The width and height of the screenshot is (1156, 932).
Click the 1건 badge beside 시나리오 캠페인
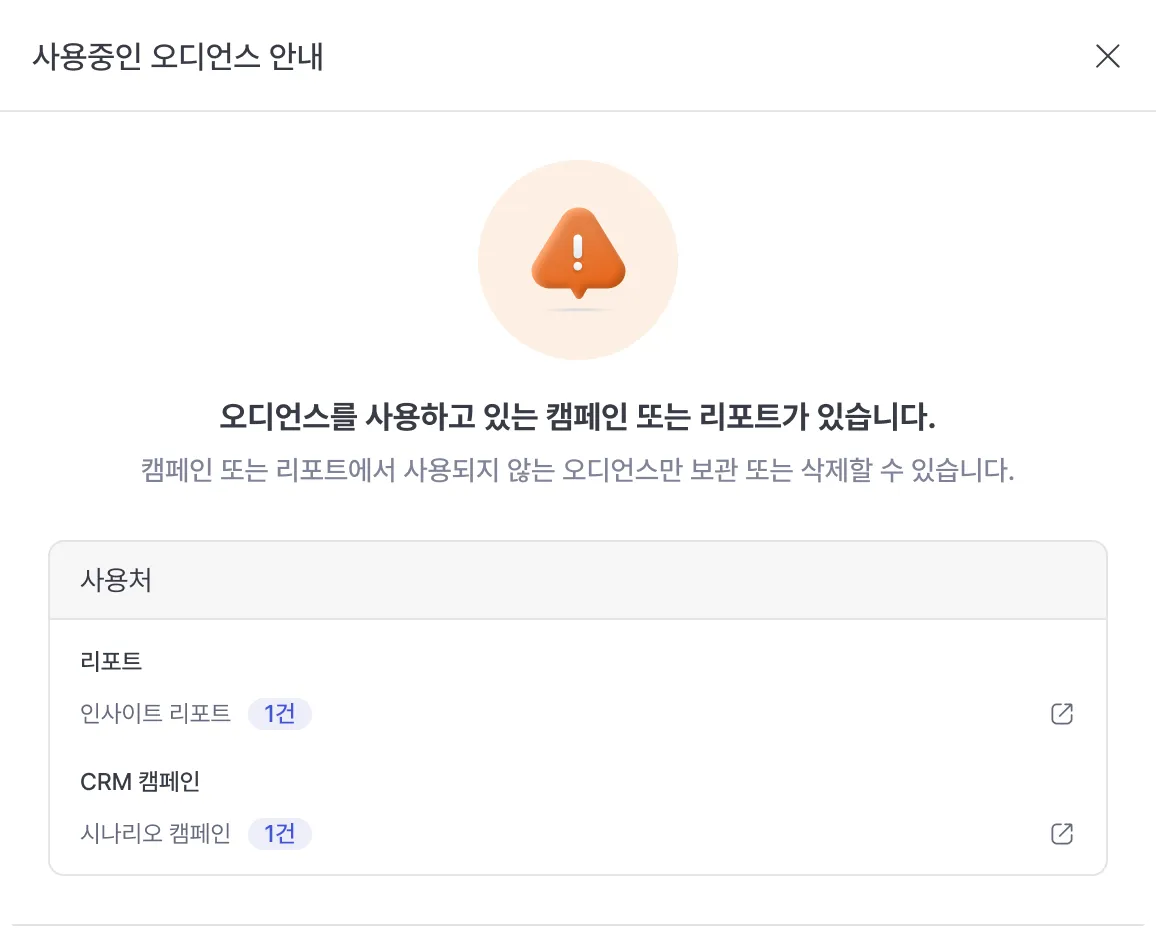pos(280,834)
